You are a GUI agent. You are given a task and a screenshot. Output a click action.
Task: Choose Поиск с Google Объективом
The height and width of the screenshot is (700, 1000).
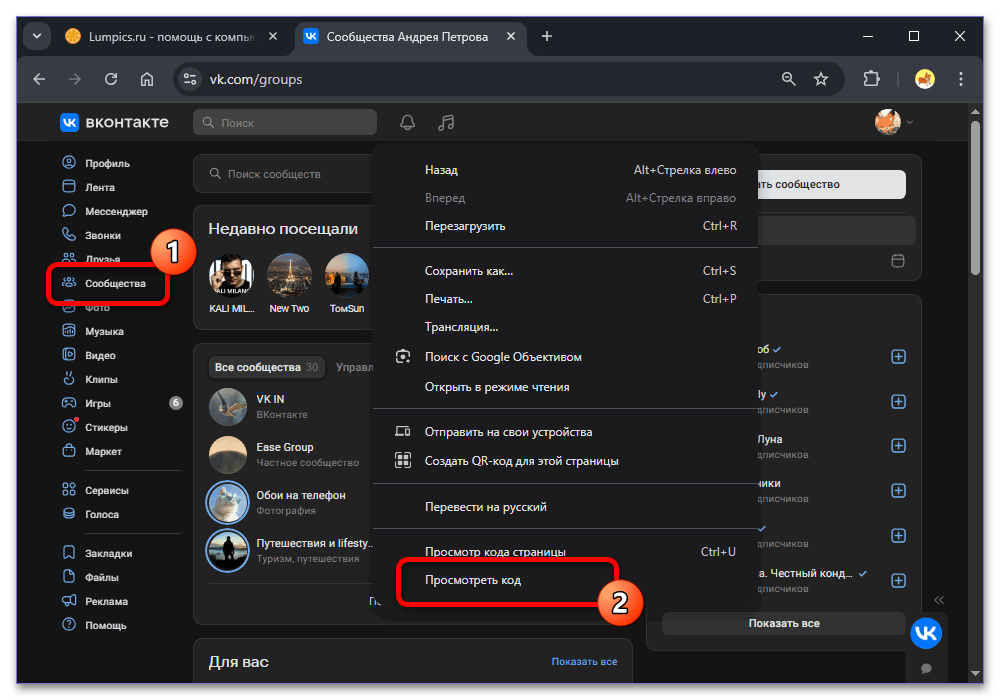(x=565, y=357)
